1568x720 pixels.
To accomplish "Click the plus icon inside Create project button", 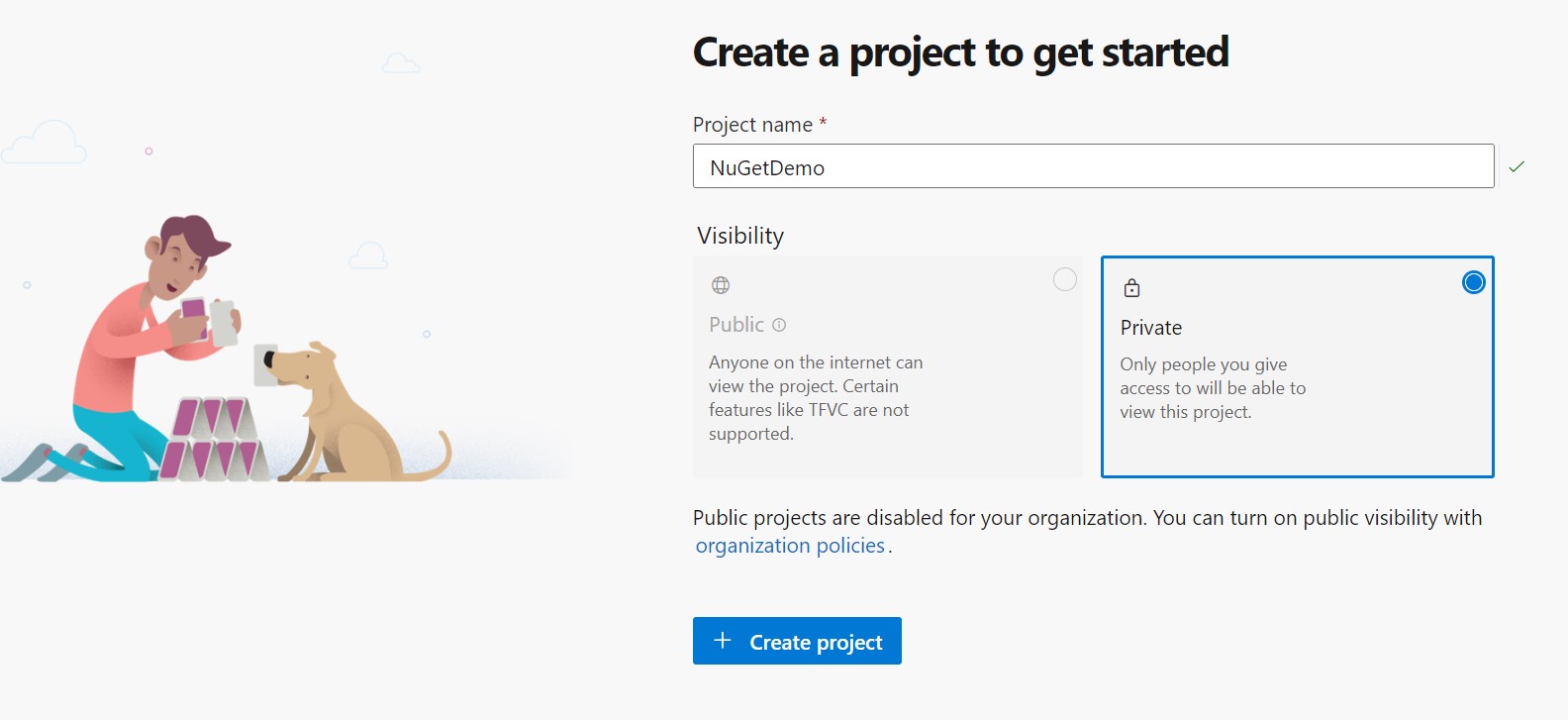I will 724,641.
